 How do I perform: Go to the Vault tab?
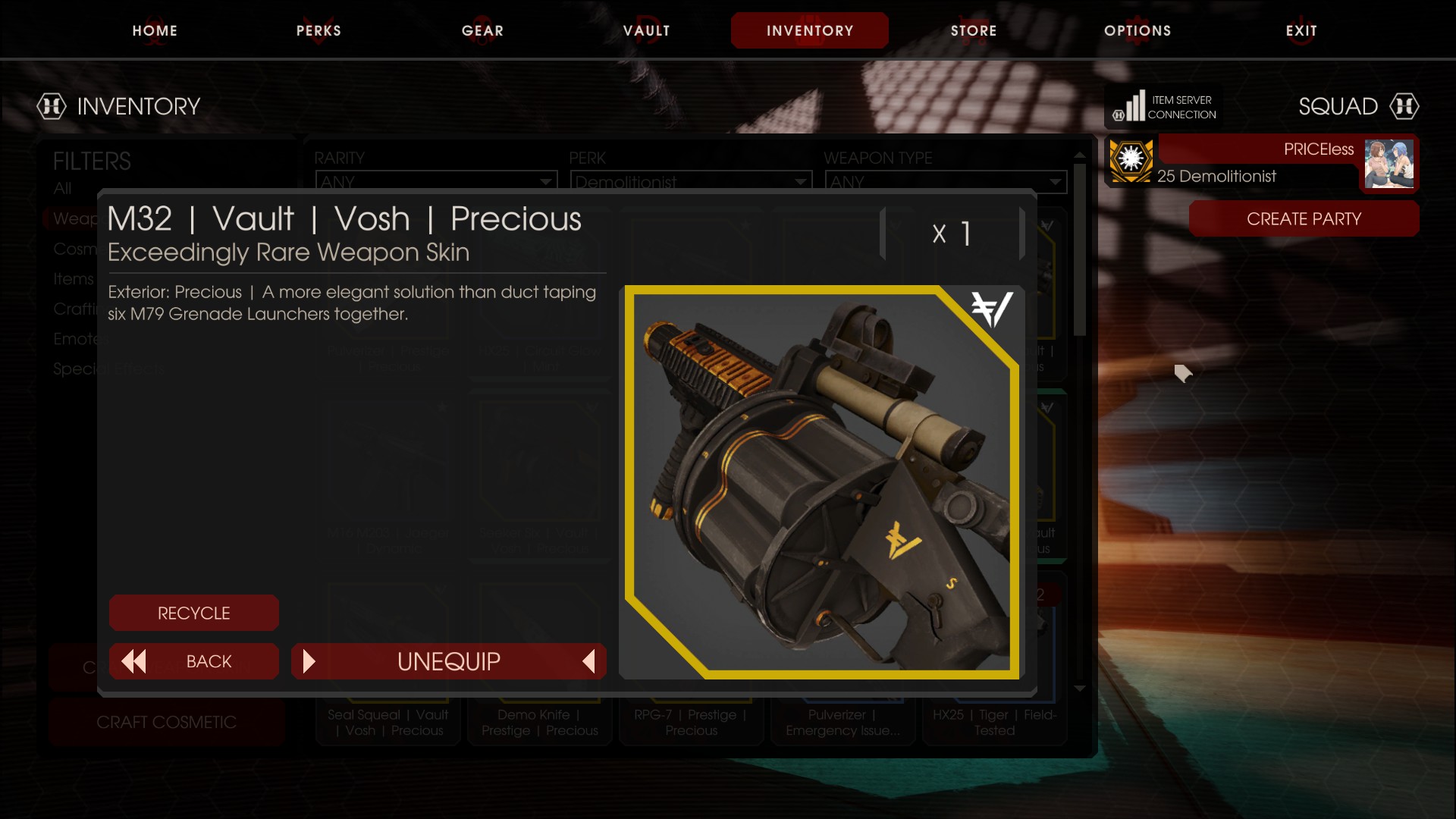(646, 30)
